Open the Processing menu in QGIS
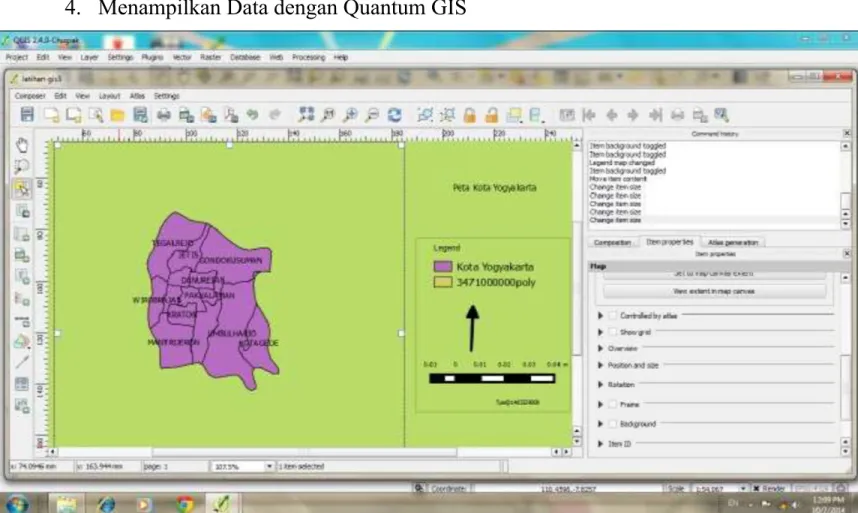 click(308, 57)
